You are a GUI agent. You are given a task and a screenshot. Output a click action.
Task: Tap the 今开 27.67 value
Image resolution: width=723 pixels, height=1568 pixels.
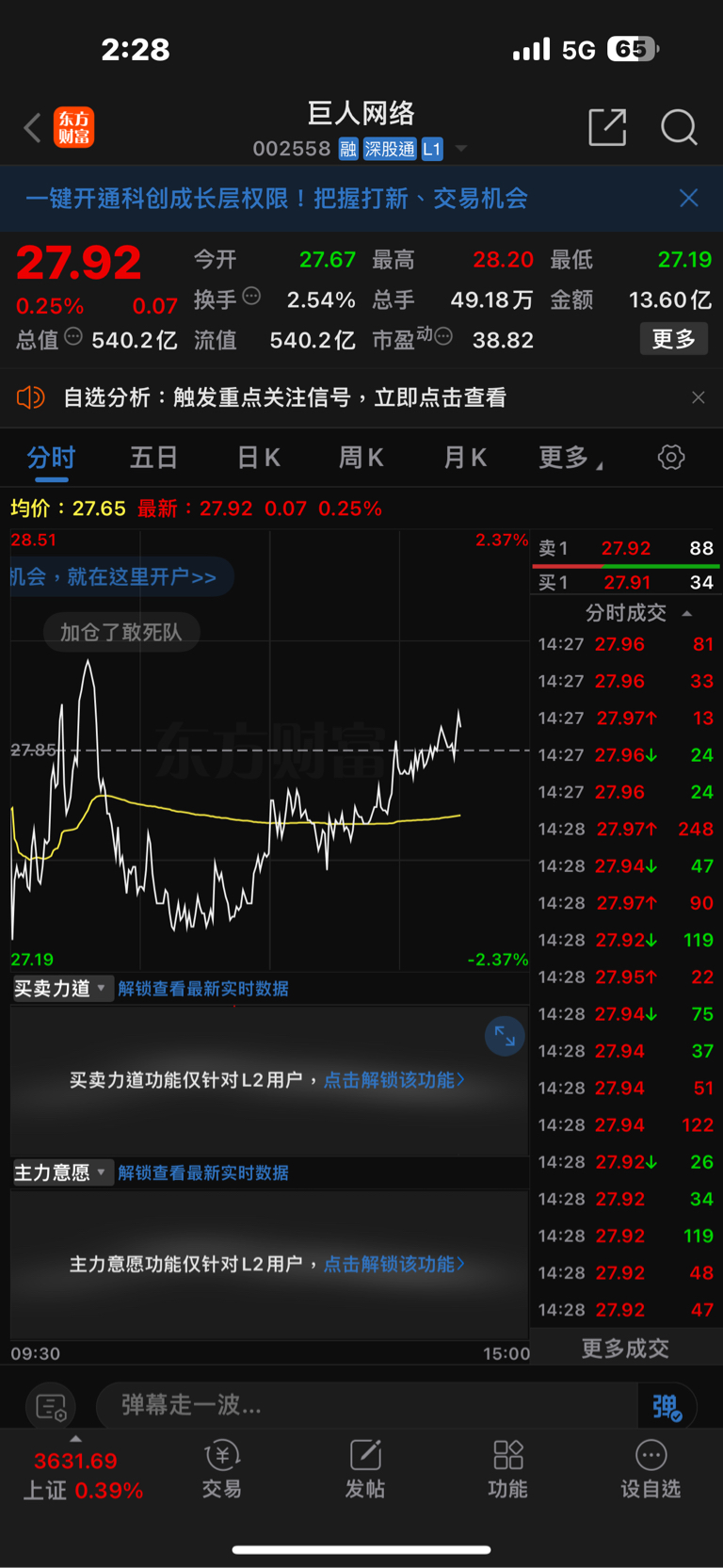(x=328, y=259)
